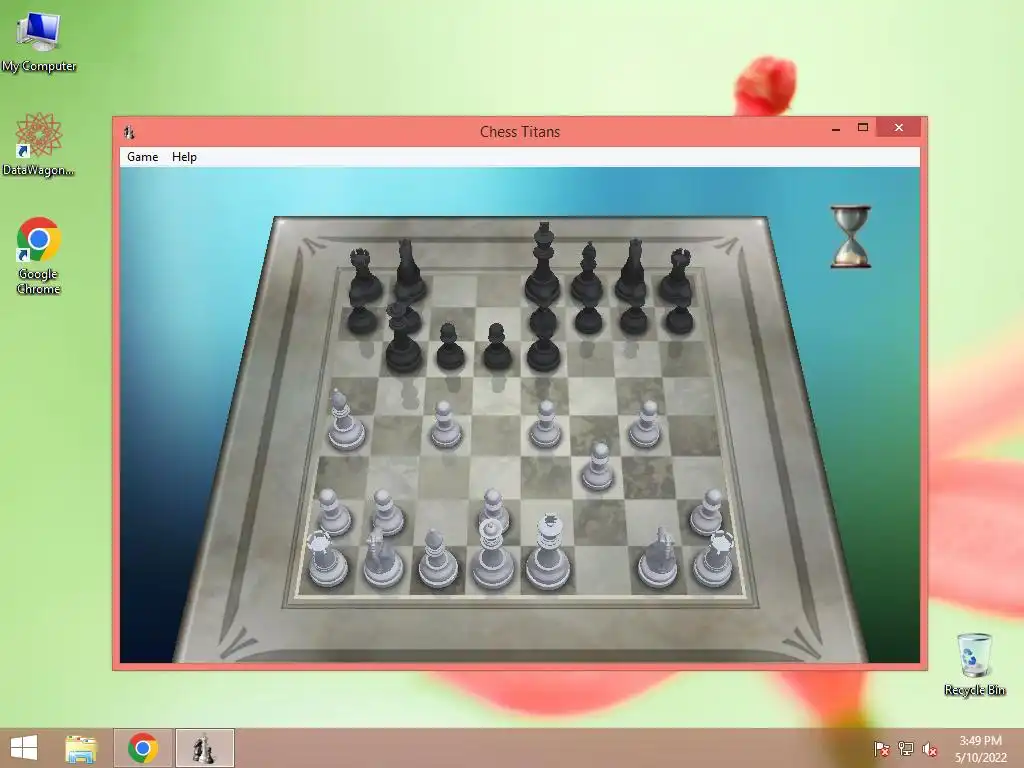Click the black pawn in front of the black bishop

[x=588, y=319]
